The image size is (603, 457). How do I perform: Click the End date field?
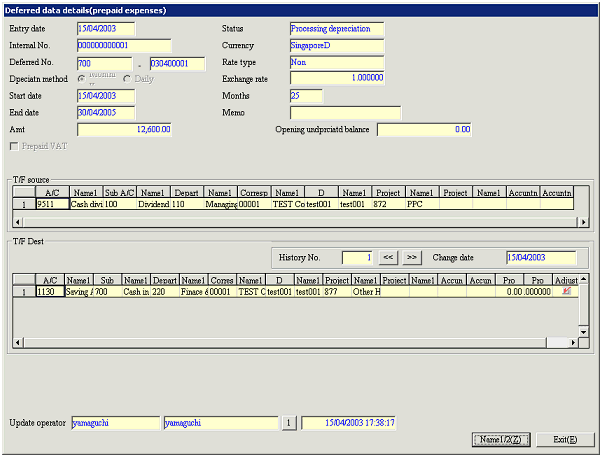point(106,113)
